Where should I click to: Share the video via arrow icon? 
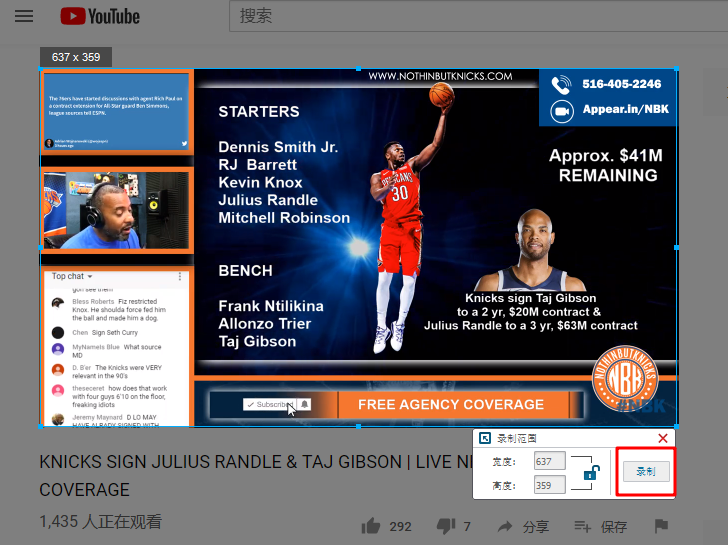[x=505, y=526]
